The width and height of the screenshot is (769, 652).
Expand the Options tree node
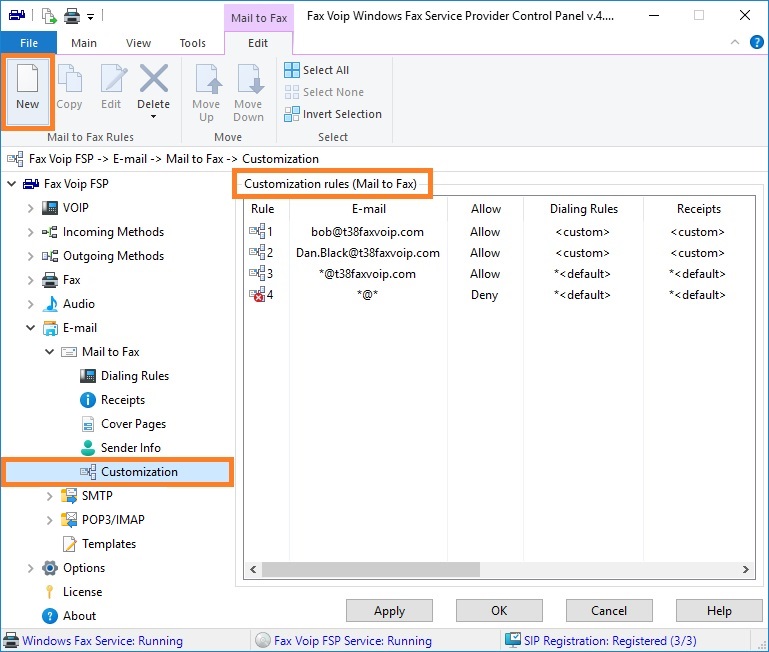[30, 568]
